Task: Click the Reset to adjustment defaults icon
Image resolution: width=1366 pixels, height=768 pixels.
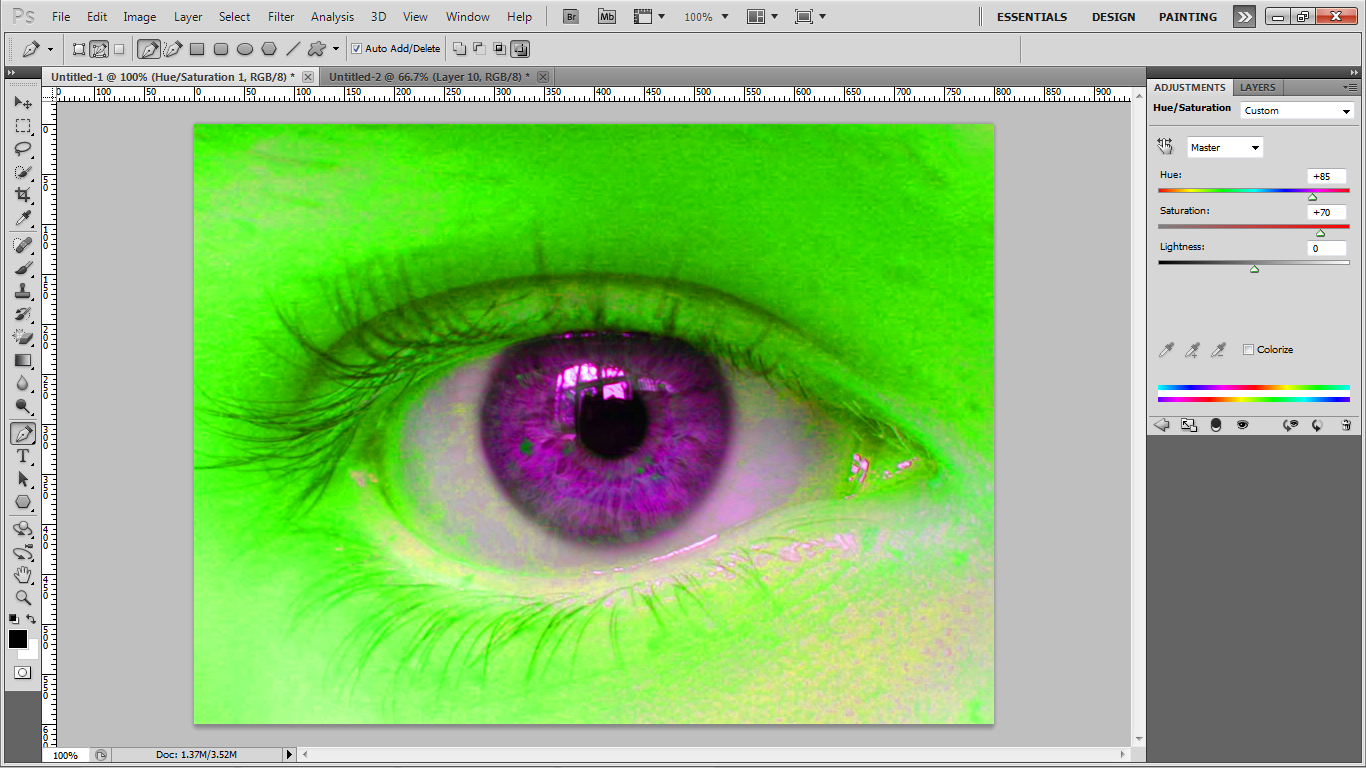Action: 1317,425
